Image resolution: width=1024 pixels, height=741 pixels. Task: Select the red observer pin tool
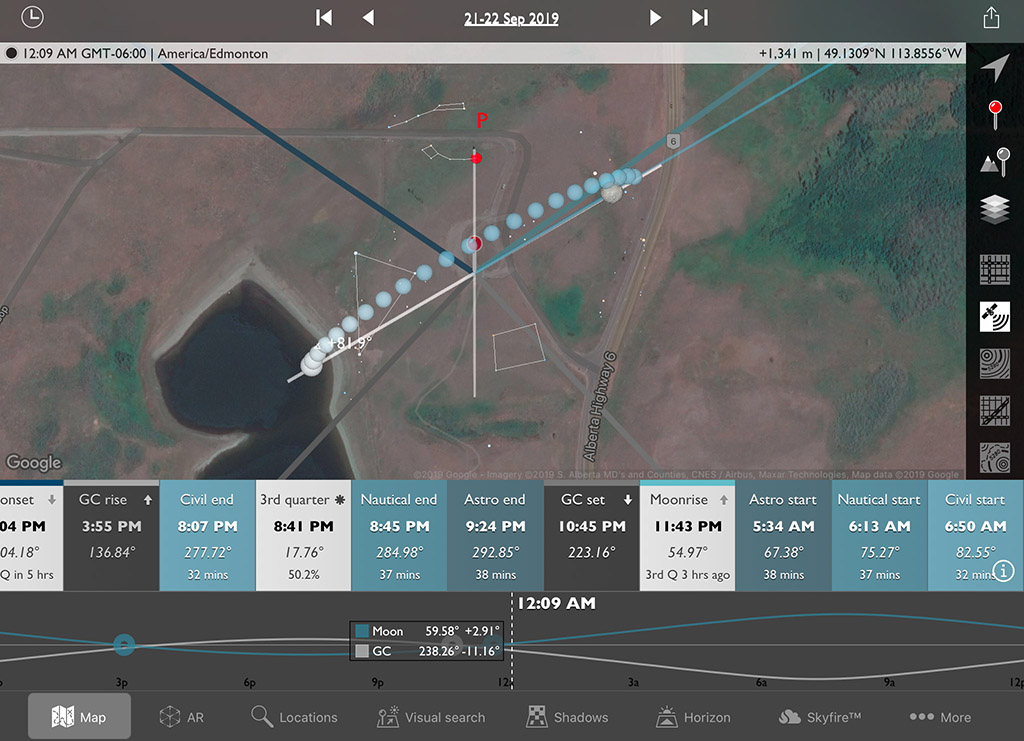(994, 113)
